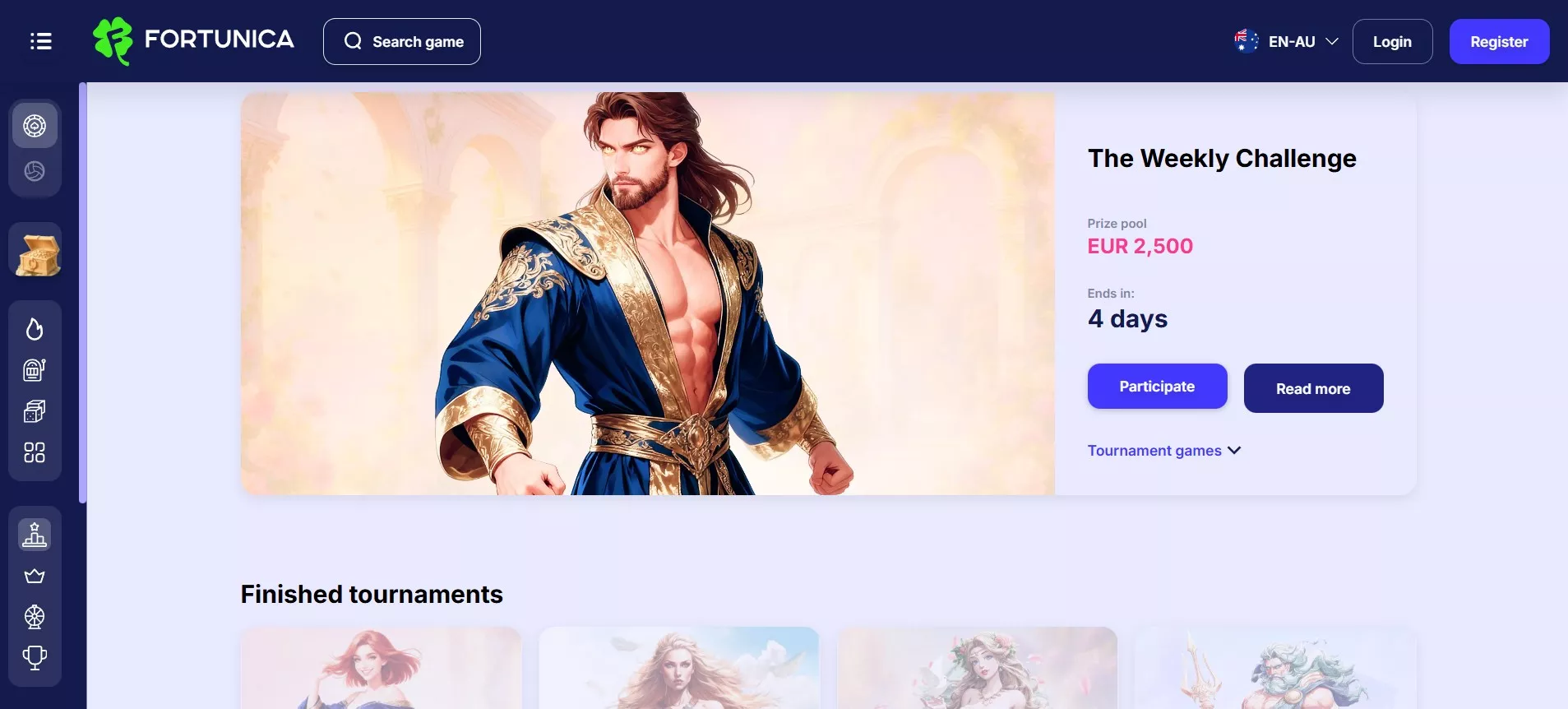
Task: Open the slot machine sidebar icon
Action: (35, 370)
